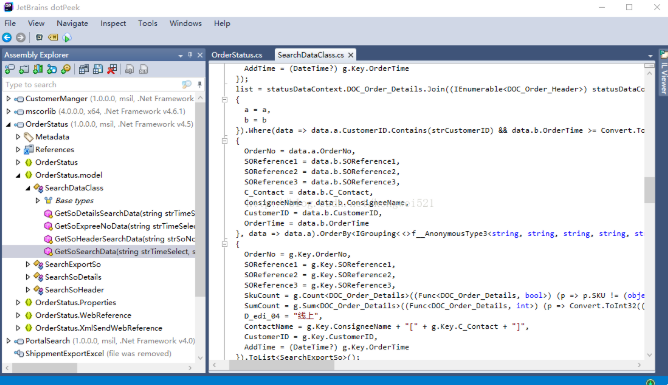
Task: Collapse the code block after OrderBy line
Action: coord(225,244)
